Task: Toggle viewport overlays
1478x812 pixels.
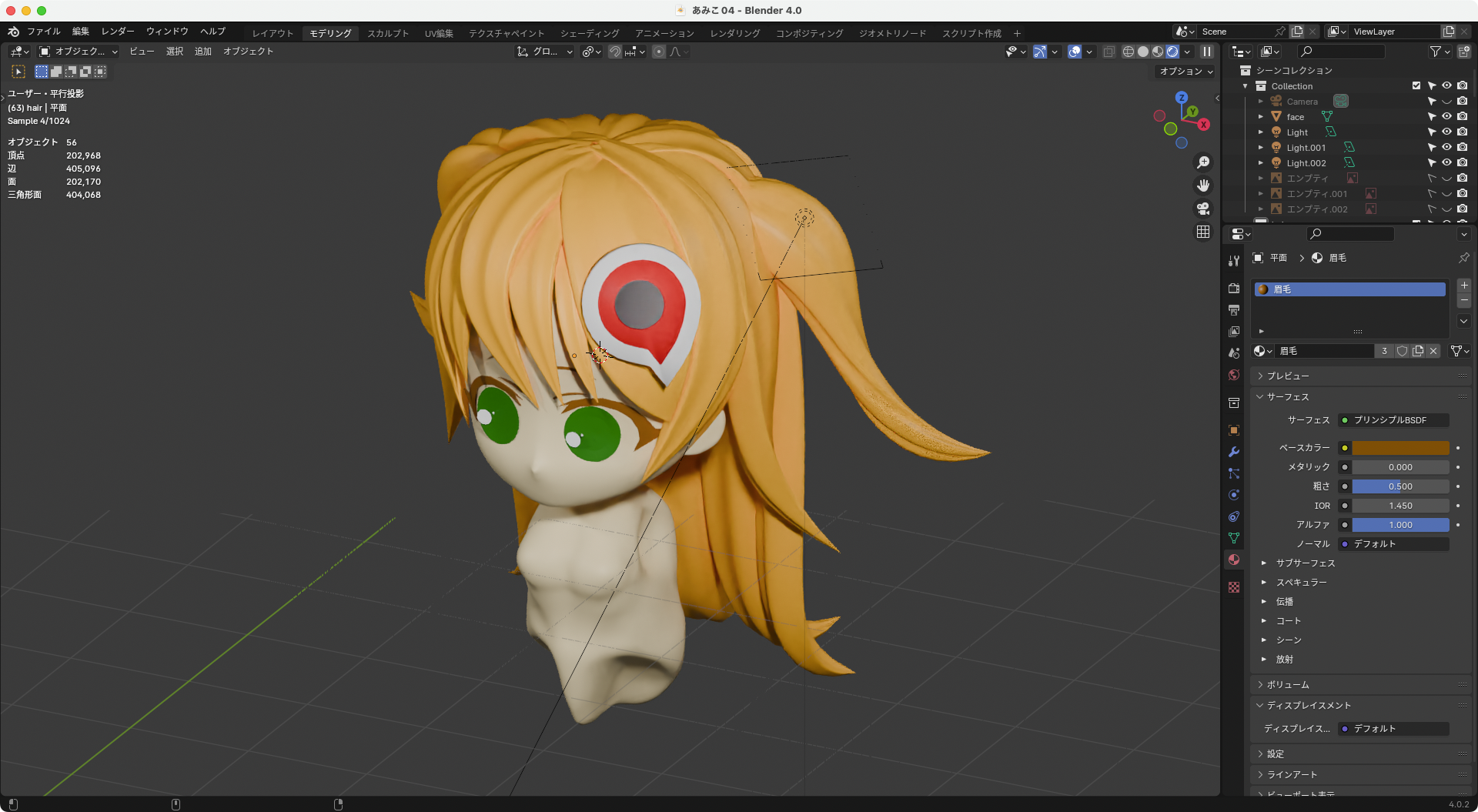Action: 1075,52
